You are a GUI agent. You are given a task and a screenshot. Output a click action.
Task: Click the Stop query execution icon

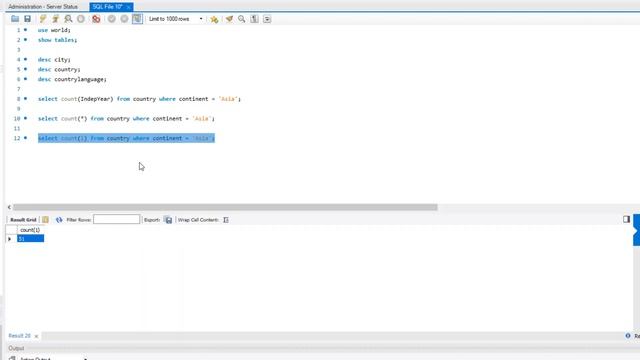81,19
